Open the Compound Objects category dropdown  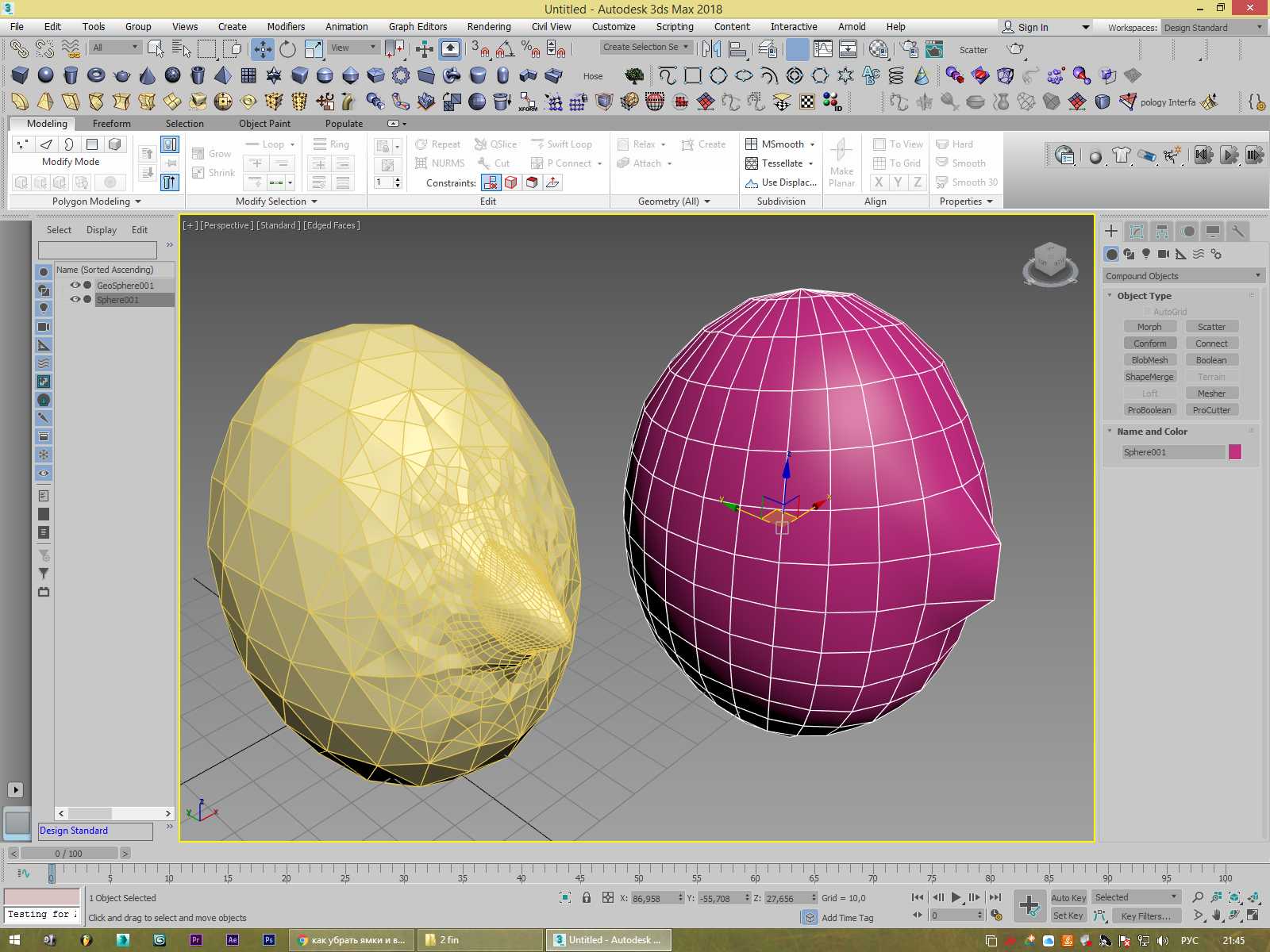point(1182,276)
